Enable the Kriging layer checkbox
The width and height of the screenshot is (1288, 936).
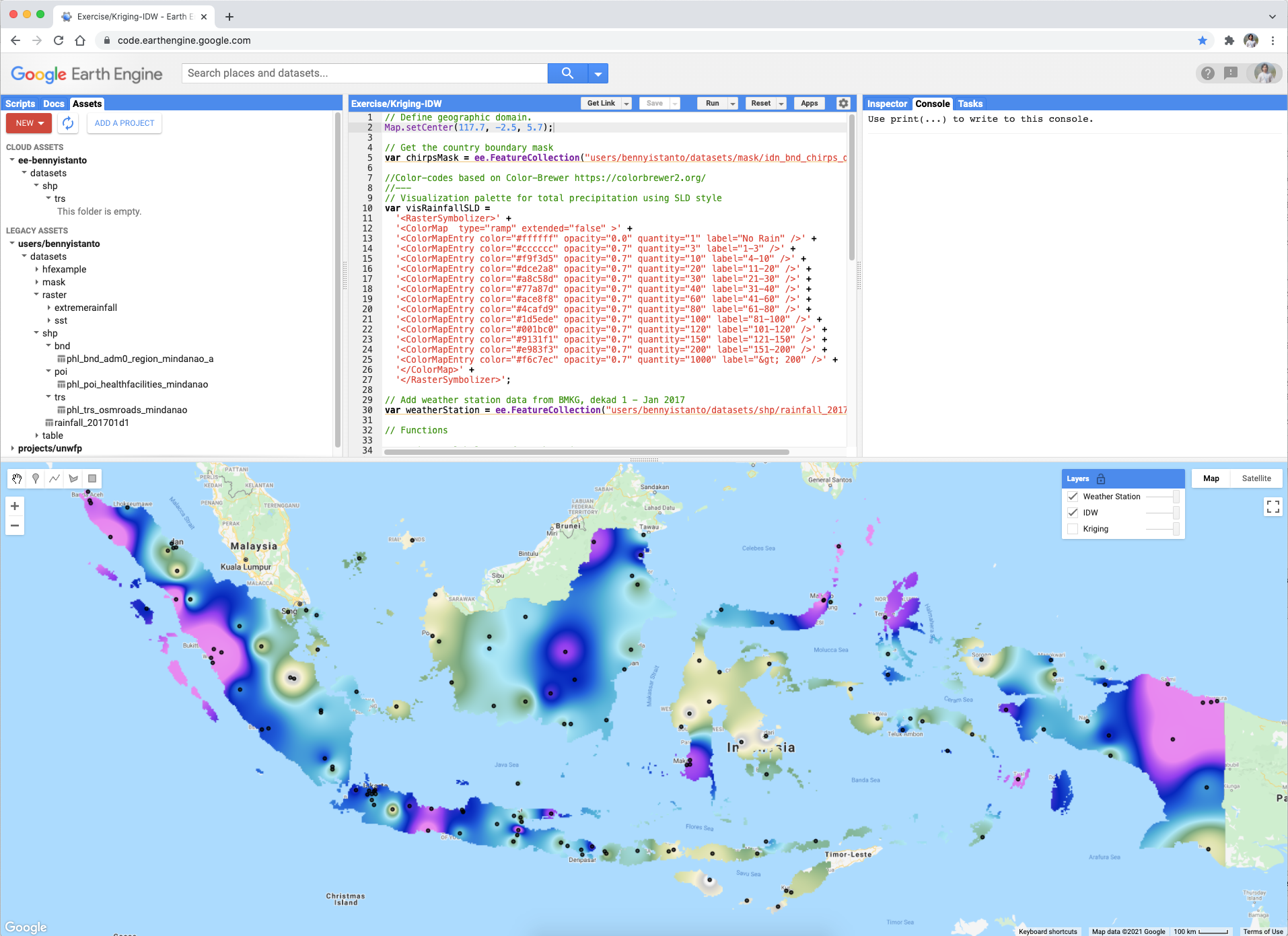pos(1073,529)
